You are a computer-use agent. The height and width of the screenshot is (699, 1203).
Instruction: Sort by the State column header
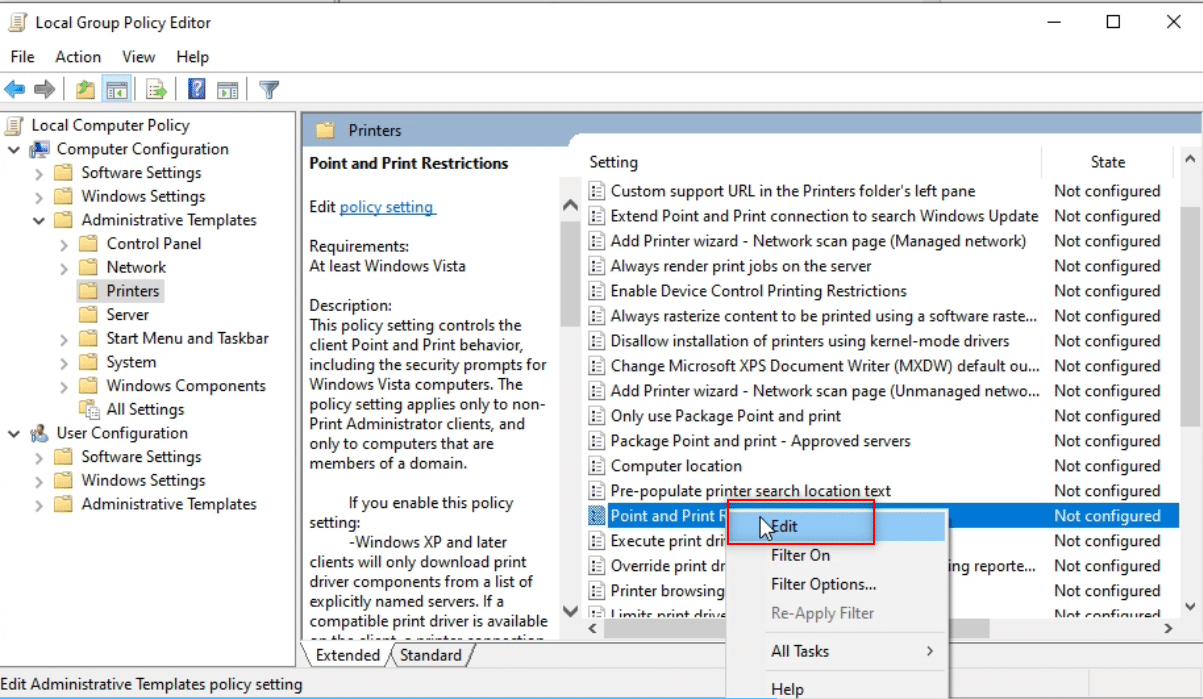tap(1107, 162)
